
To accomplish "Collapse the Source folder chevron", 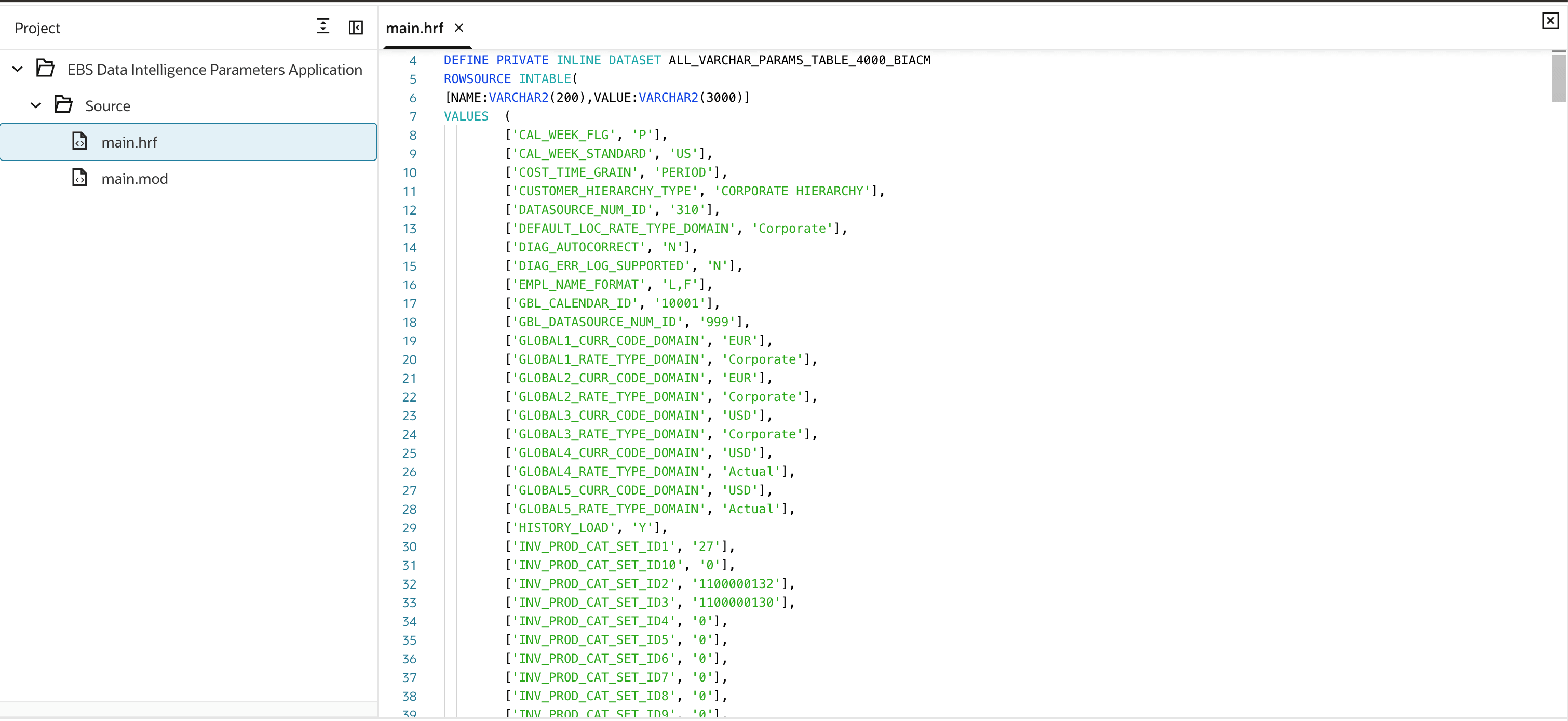I will pos(36,105).
